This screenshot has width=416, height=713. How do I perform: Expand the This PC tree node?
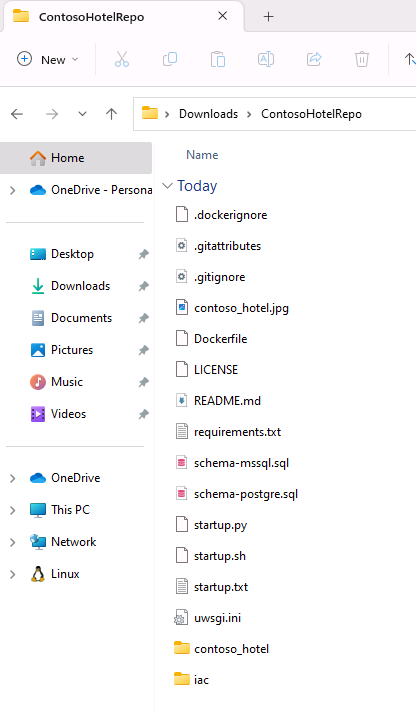[x=13, y=510]
